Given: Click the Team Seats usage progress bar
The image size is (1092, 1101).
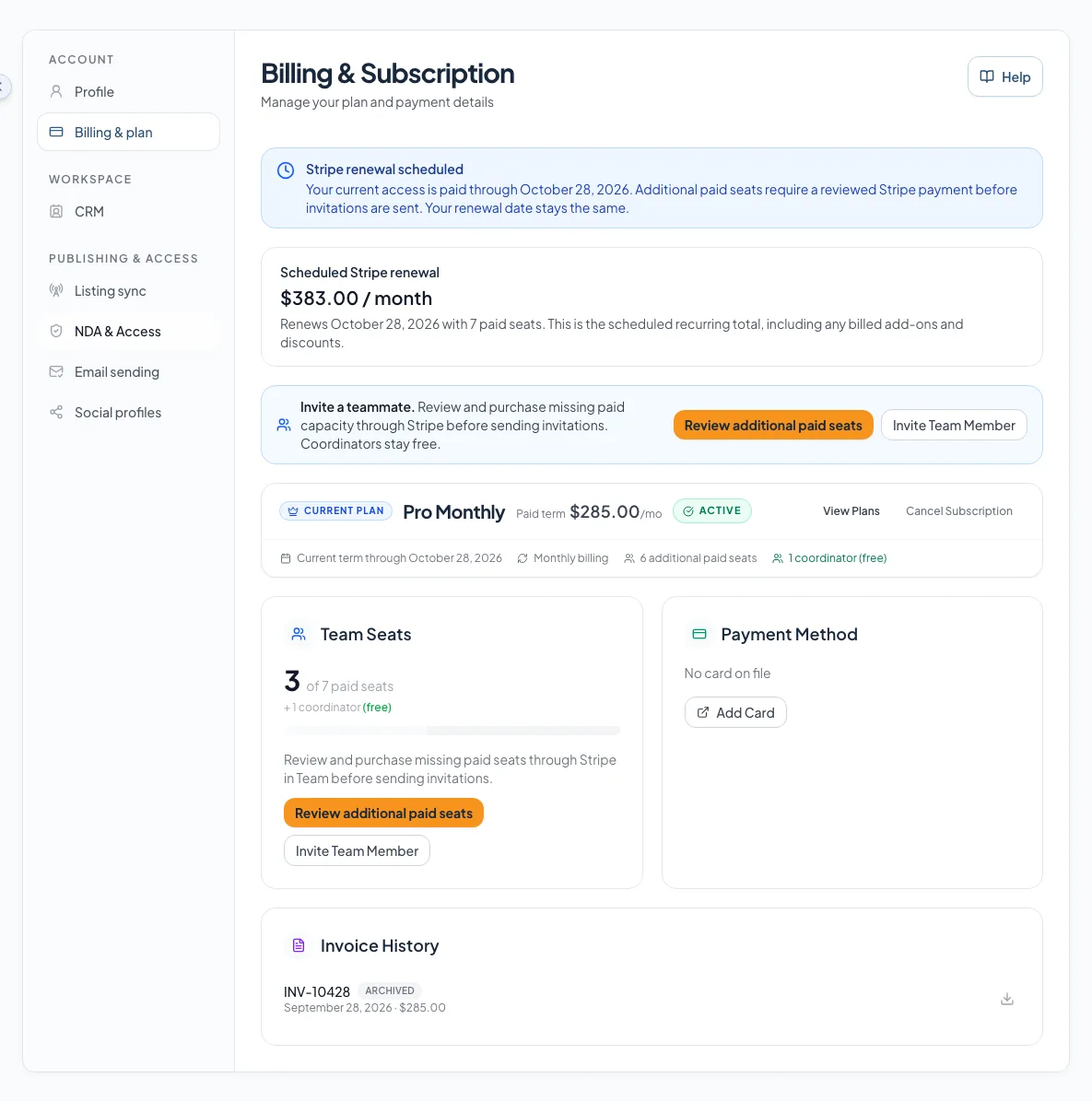Looking at the screenshot, I should point(452,731).
